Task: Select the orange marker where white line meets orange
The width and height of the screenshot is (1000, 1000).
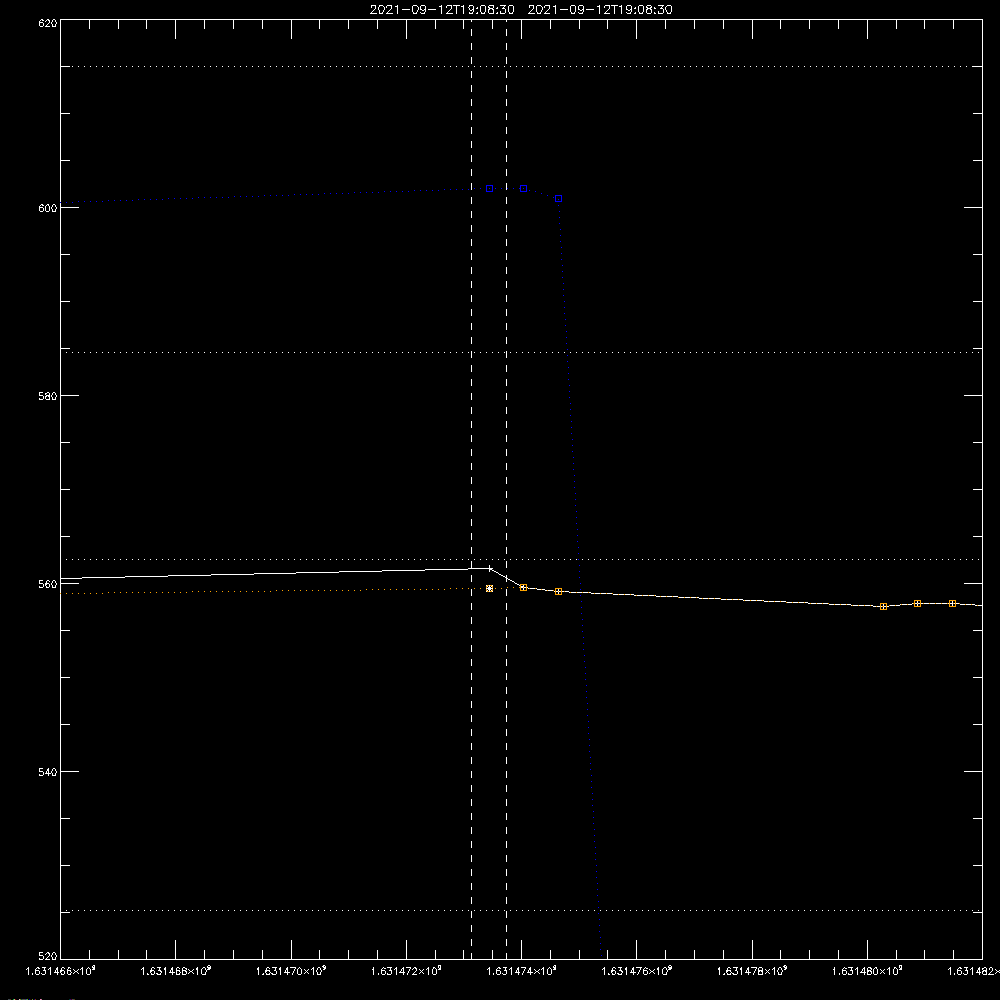Action: pyautogui.click(x=524, y=587)
